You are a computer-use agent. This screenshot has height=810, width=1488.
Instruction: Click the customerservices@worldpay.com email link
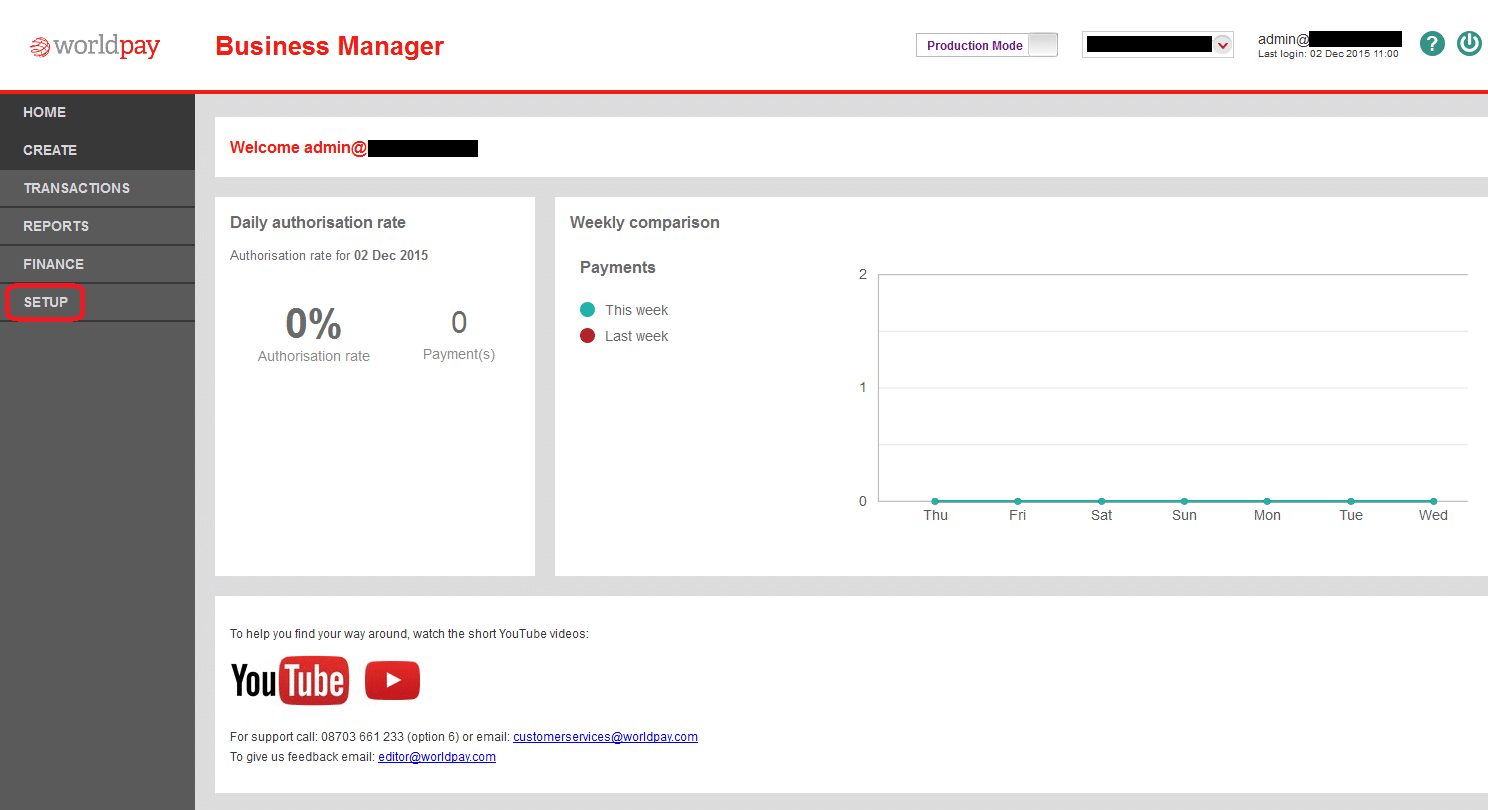coord(605,737)
